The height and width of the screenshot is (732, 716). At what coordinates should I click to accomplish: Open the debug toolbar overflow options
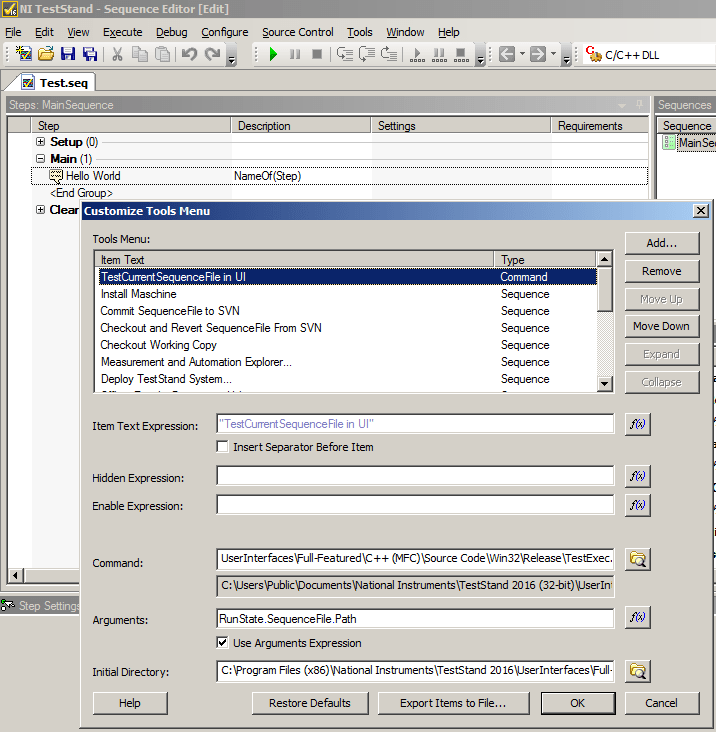pos(480,55)
